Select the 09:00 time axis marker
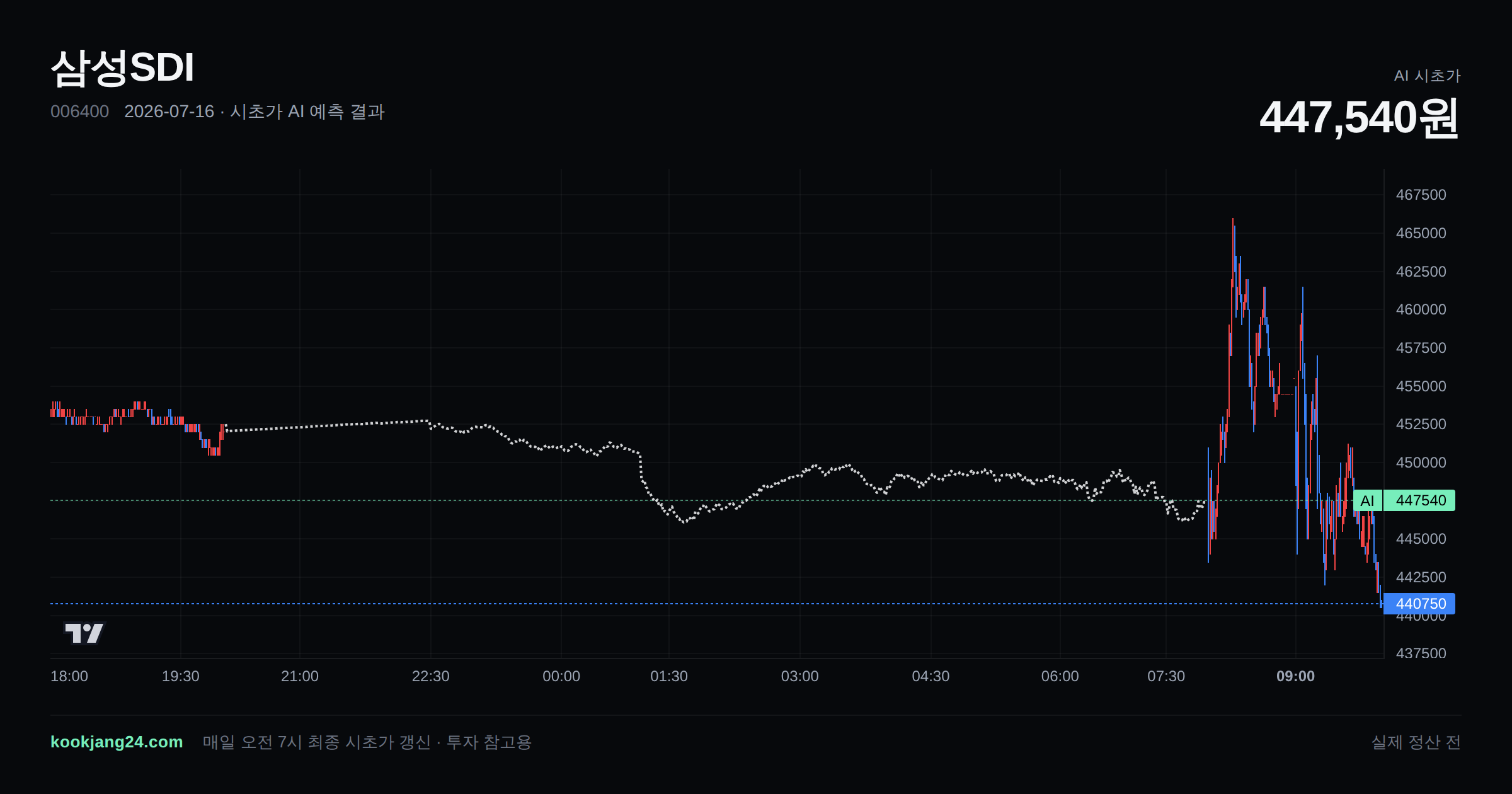 tap(1295, 676)
